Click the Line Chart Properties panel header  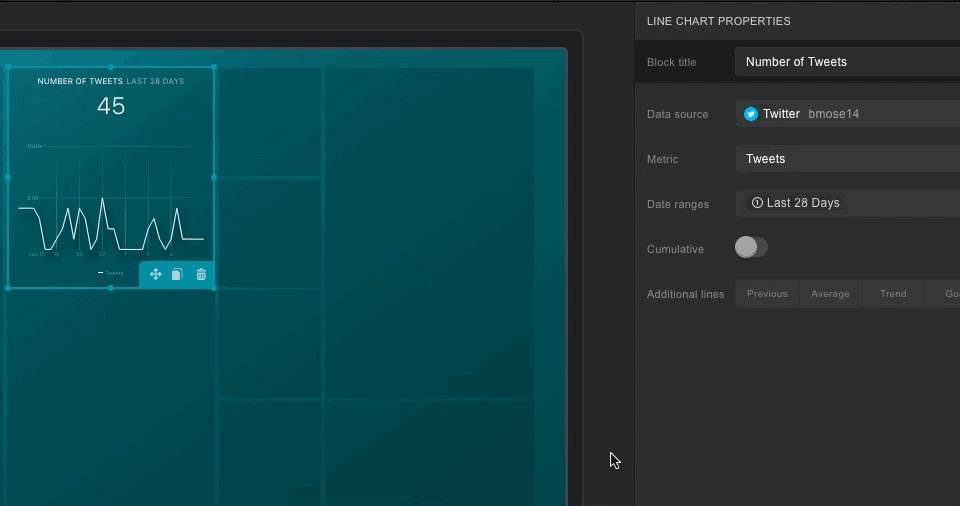[x=719, y=21]
